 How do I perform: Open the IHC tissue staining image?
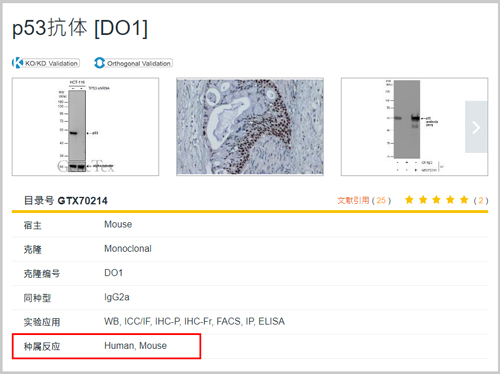[250, 127]
